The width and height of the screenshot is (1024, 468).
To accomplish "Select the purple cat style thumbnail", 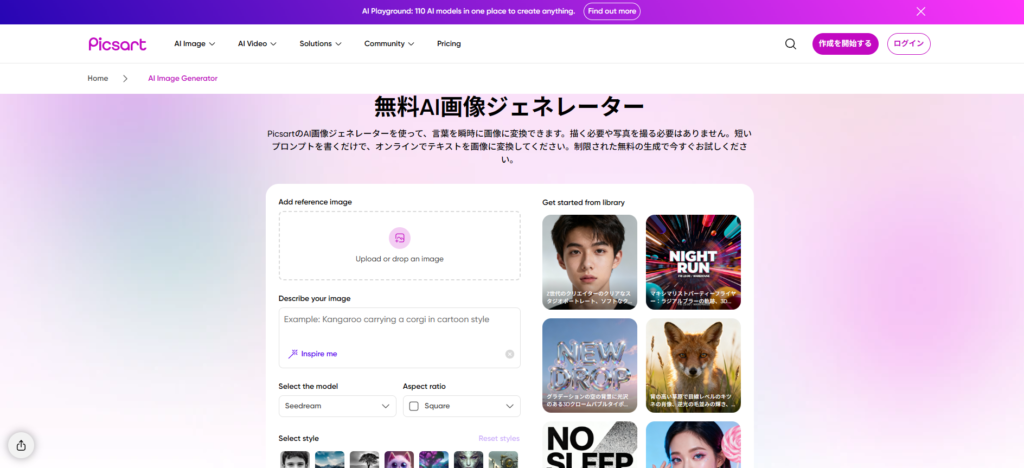I will (399, 459).
